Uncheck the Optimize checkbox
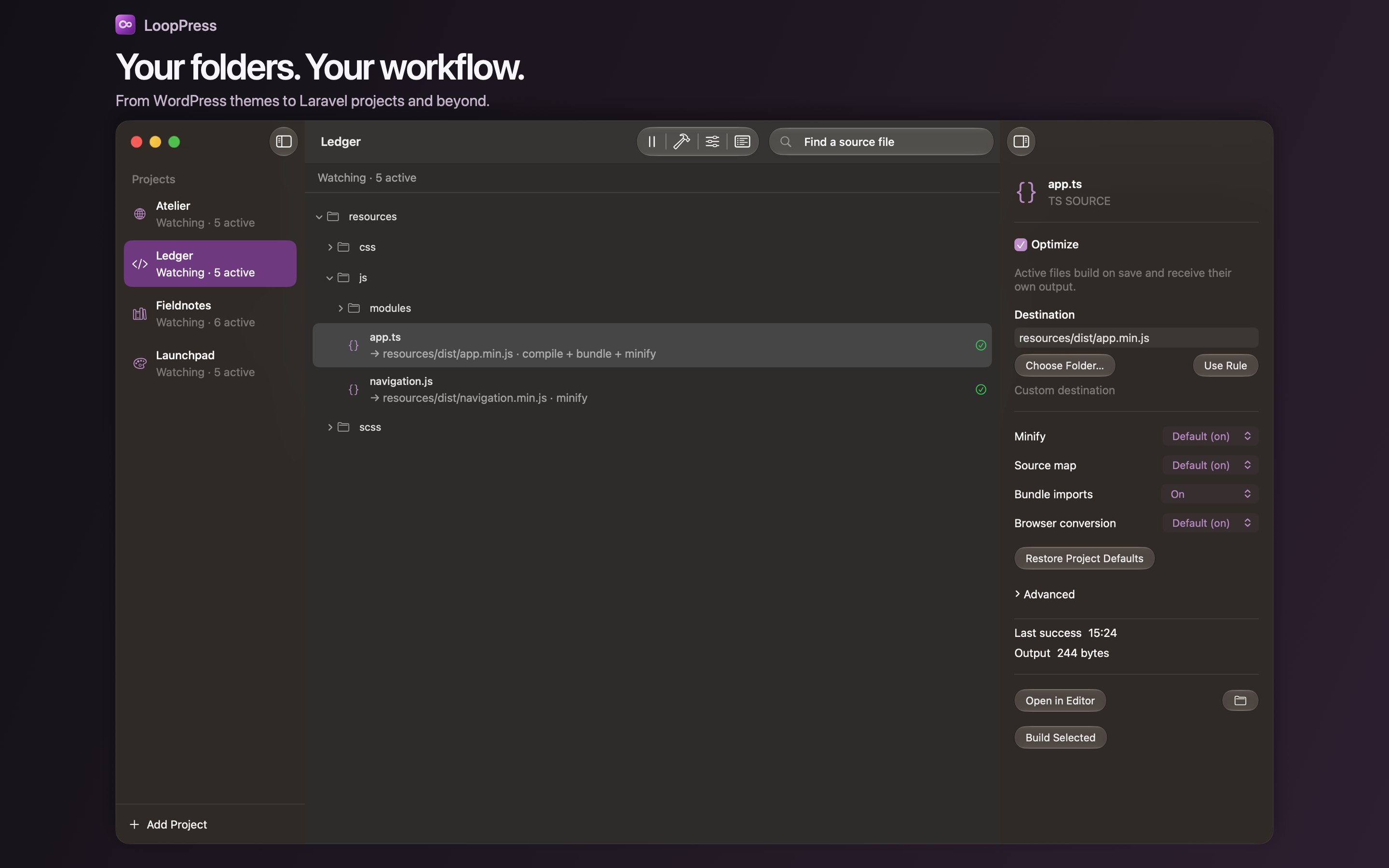 [1021, 244]
